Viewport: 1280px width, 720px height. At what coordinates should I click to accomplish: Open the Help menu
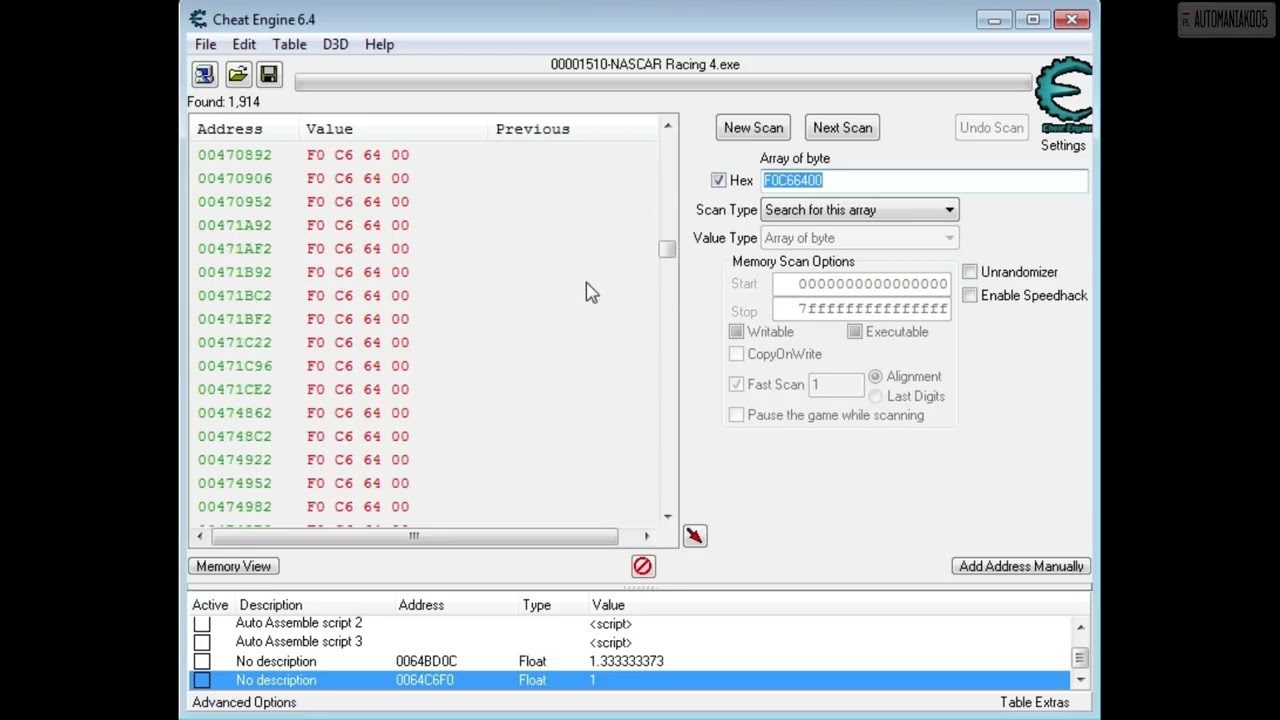(x=379, y=44)
